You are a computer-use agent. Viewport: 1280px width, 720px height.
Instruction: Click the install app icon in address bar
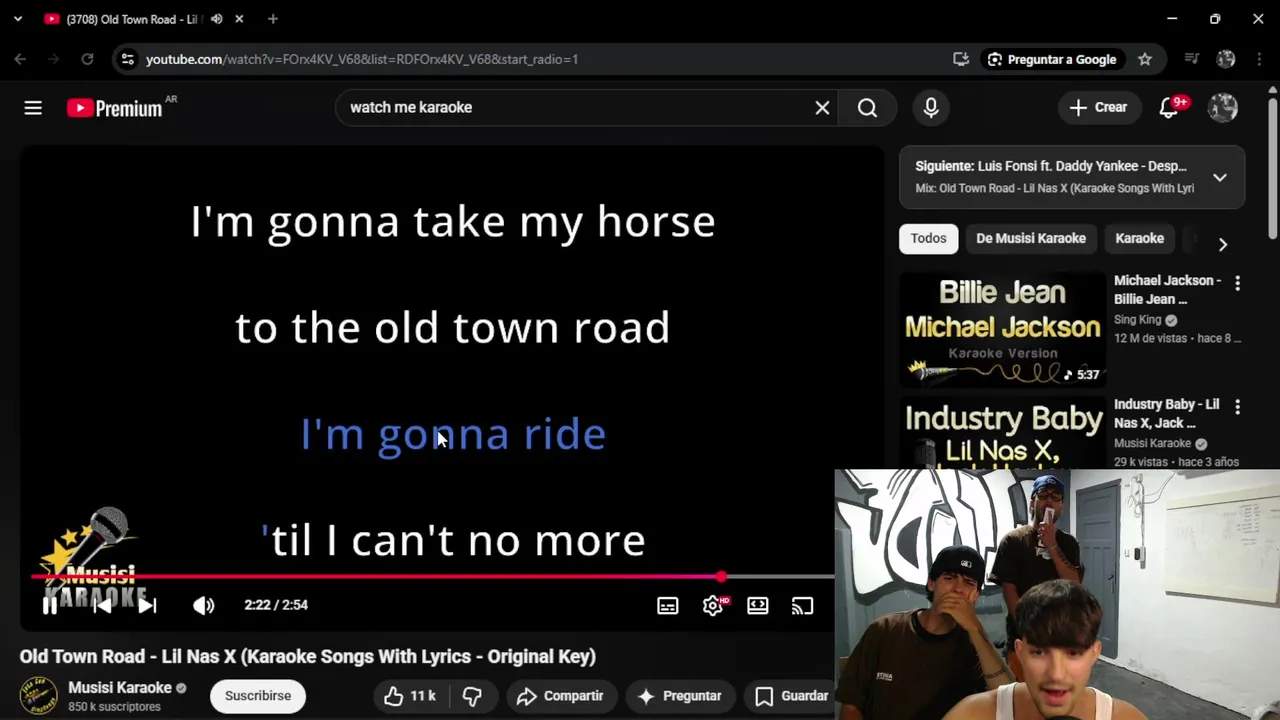pos(961,59)
